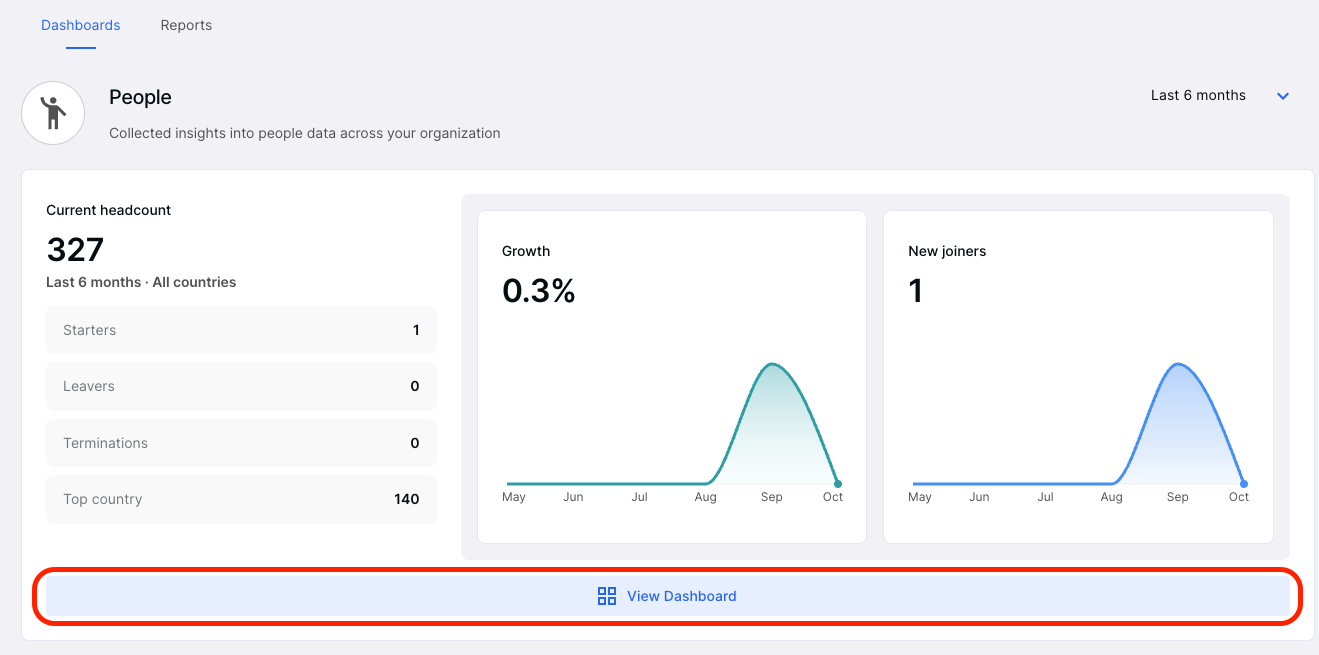
Task: Select the Leavers row
Action: [241, 386]
